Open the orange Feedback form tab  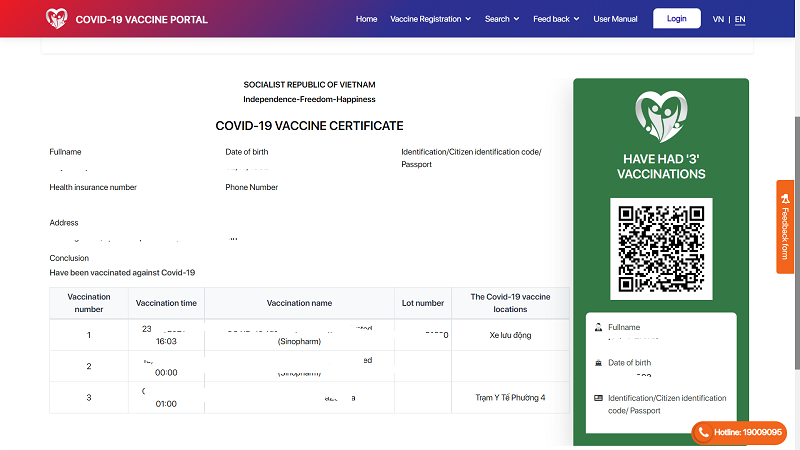(x=785, y=227)
